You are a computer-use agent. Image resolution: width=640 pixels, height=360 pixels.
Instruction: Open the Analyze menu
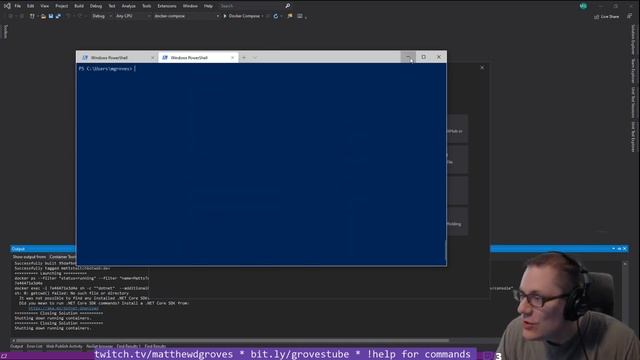coord(129,6)
